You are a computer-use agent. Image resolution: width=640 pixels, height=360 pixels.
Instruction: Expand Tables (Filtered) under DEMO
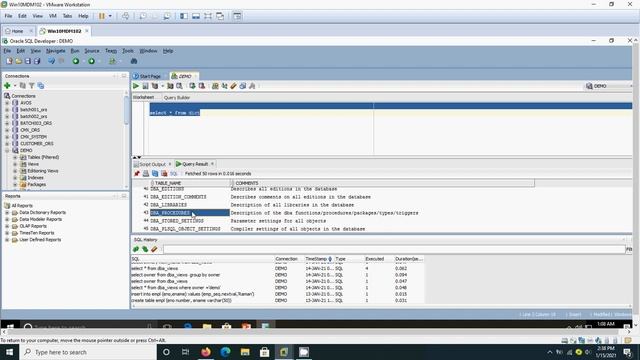pos(15,157)
